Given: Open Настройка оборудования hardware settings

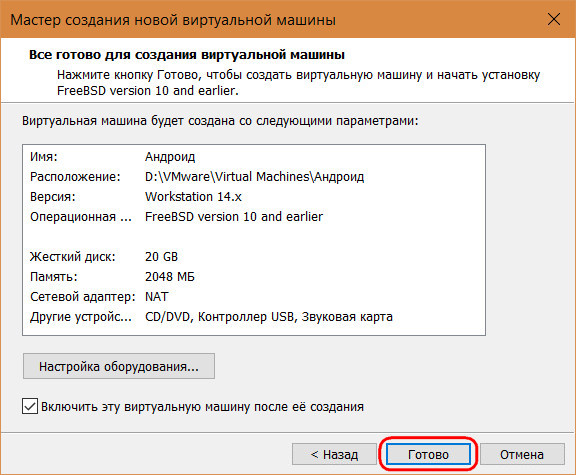Looking at the screenshot, I should tap(119, 366).
